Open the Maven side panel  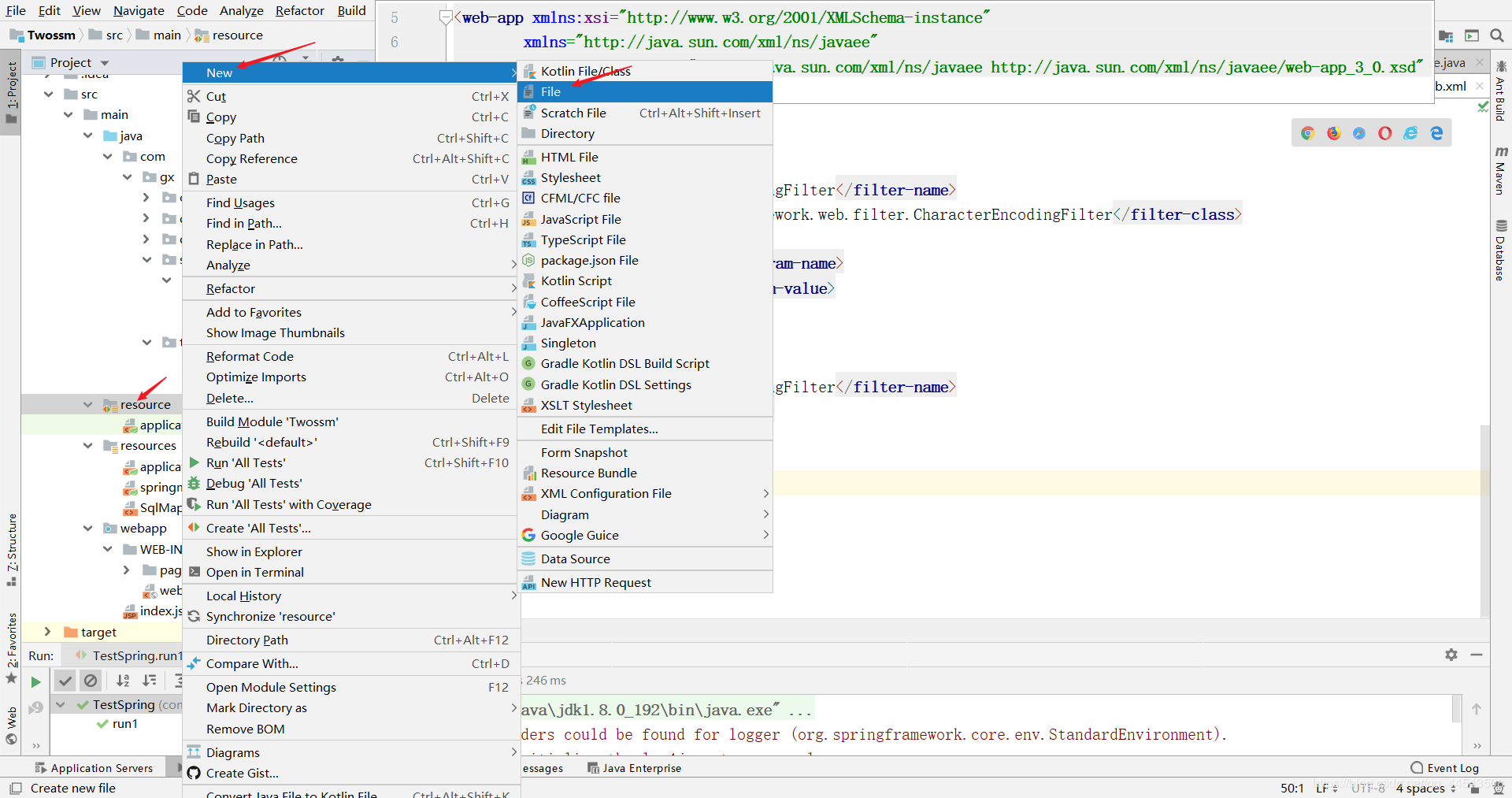pyautogui.click(x=1501, y=170)
